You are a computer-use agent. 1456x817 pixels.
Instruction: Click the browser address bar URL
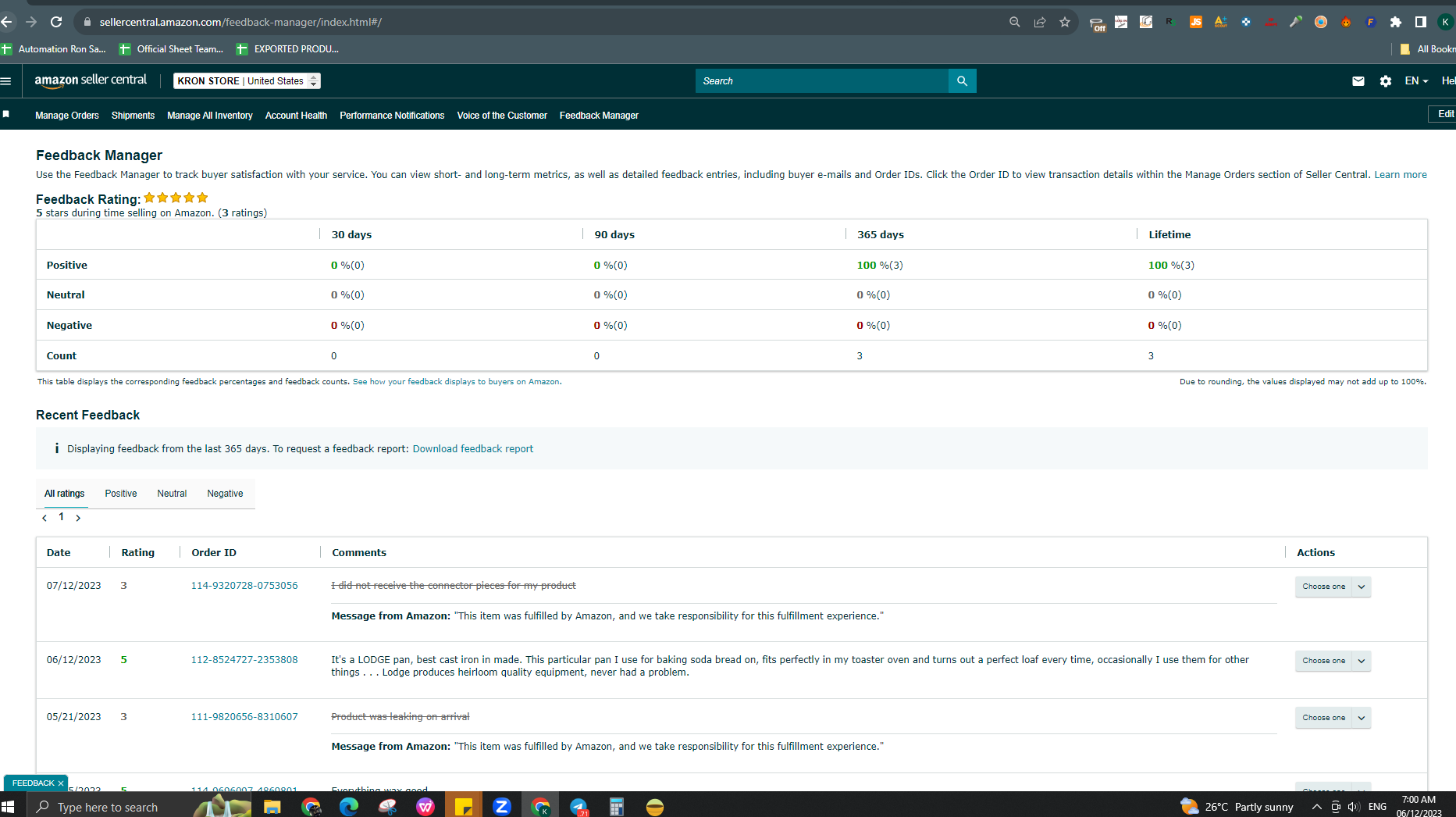tap(240, 22)
